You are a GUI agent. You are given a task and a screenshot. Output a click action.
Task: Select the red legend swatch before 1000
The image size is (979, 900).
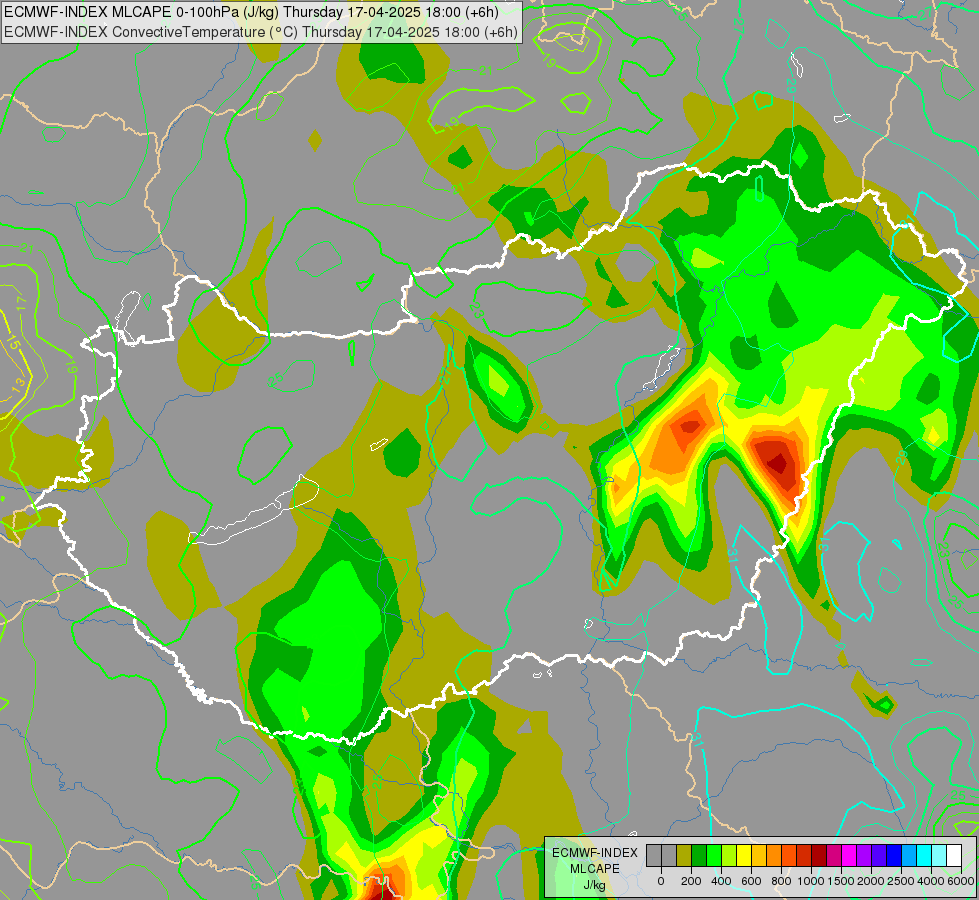click(804, 856)
